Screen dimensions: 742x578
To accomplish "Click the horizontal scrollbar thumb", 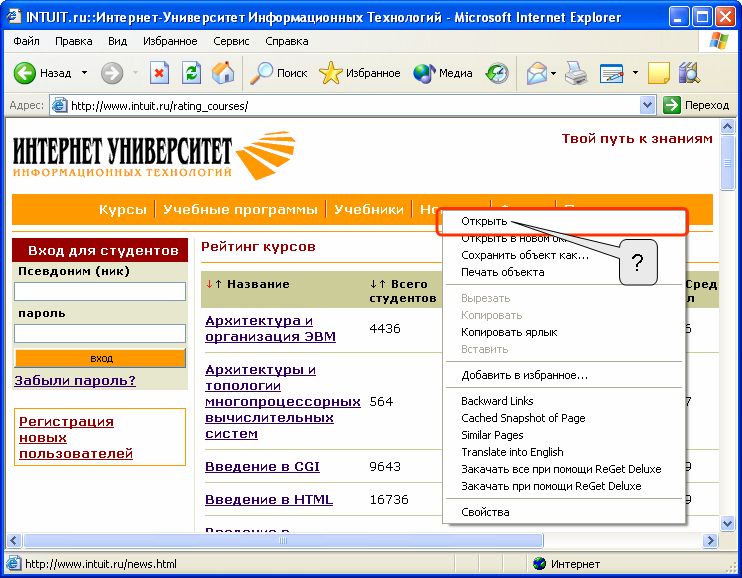I will pyautogui.click(x=283, y=540).
